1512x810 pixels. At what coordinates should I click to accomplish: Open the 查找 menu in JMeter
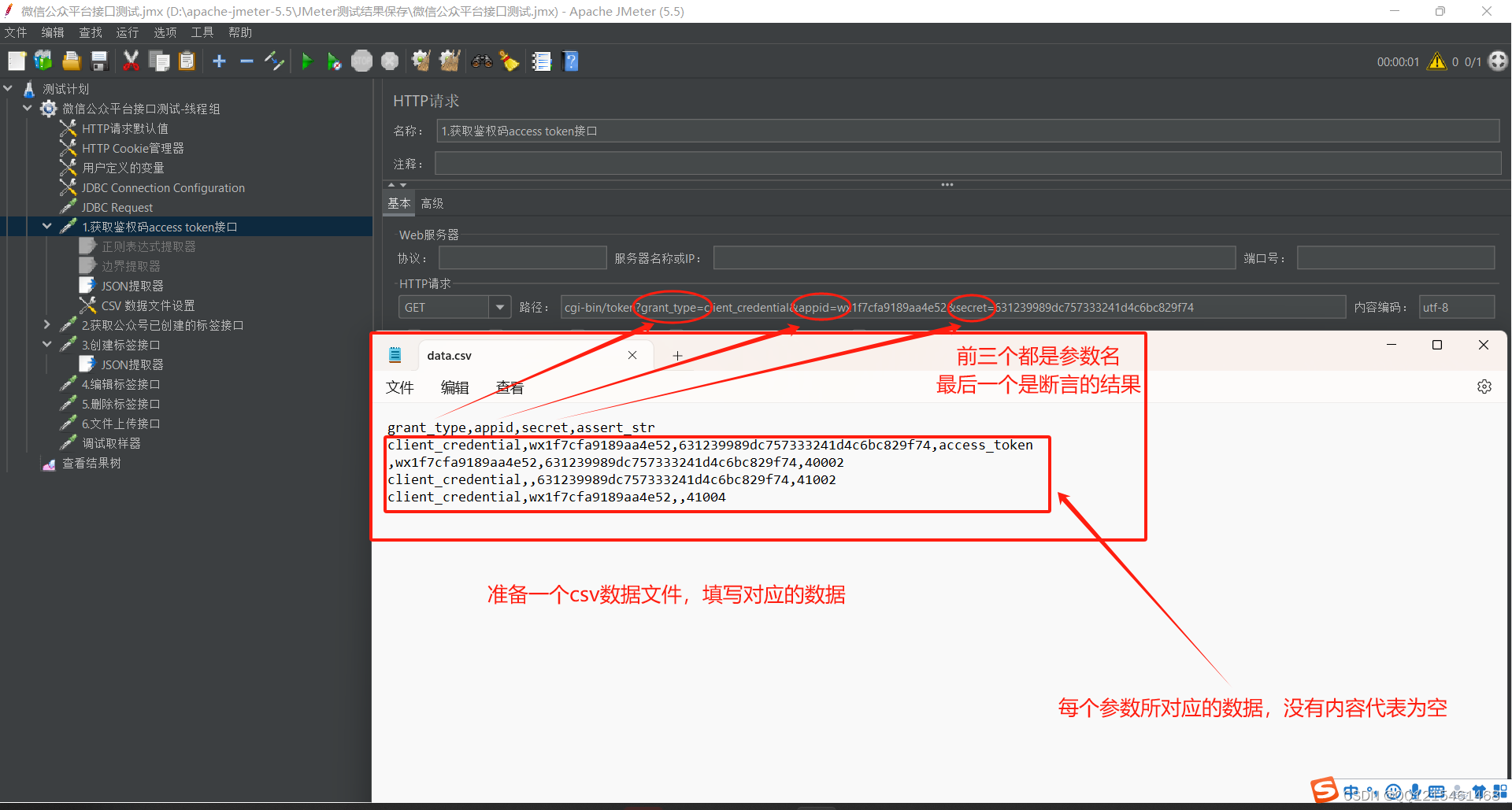[91, 32]
